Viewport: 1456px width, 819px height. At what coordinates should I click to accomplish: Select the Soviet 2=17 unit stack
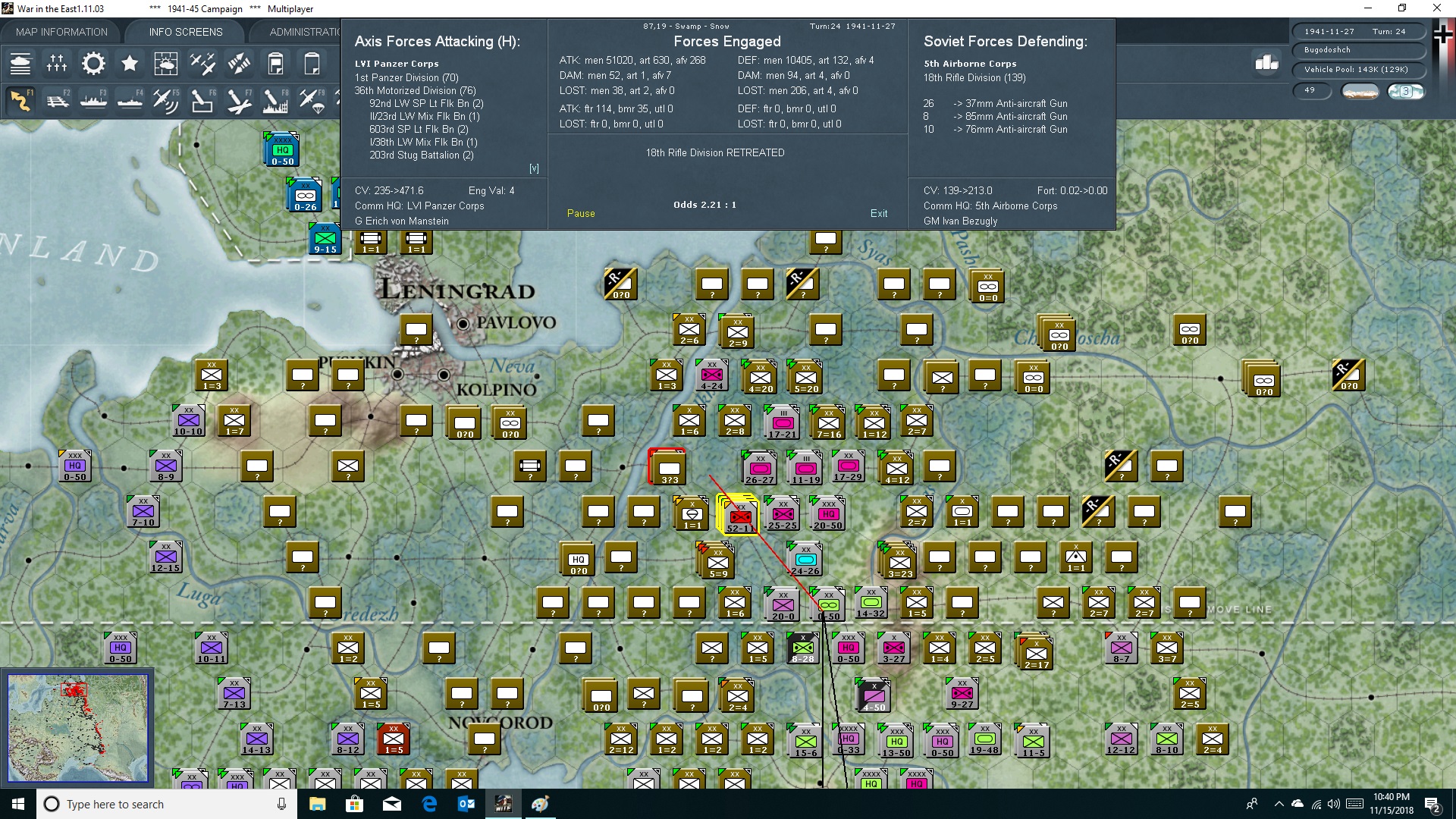1035,651
